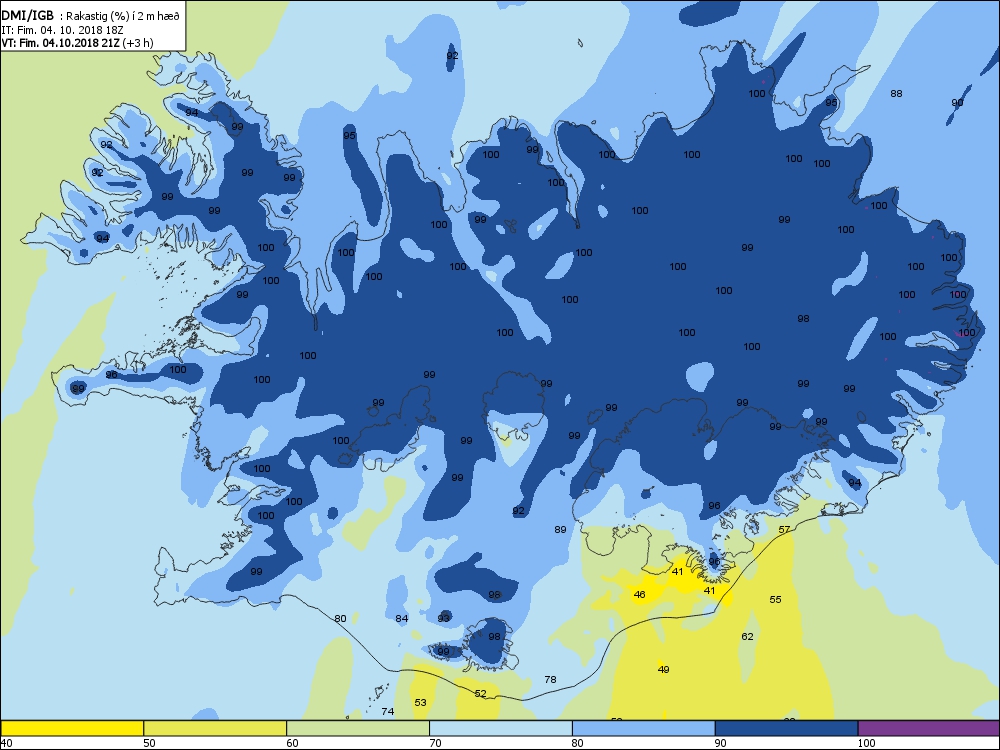Click the humidity value '55' on the map

776,599
